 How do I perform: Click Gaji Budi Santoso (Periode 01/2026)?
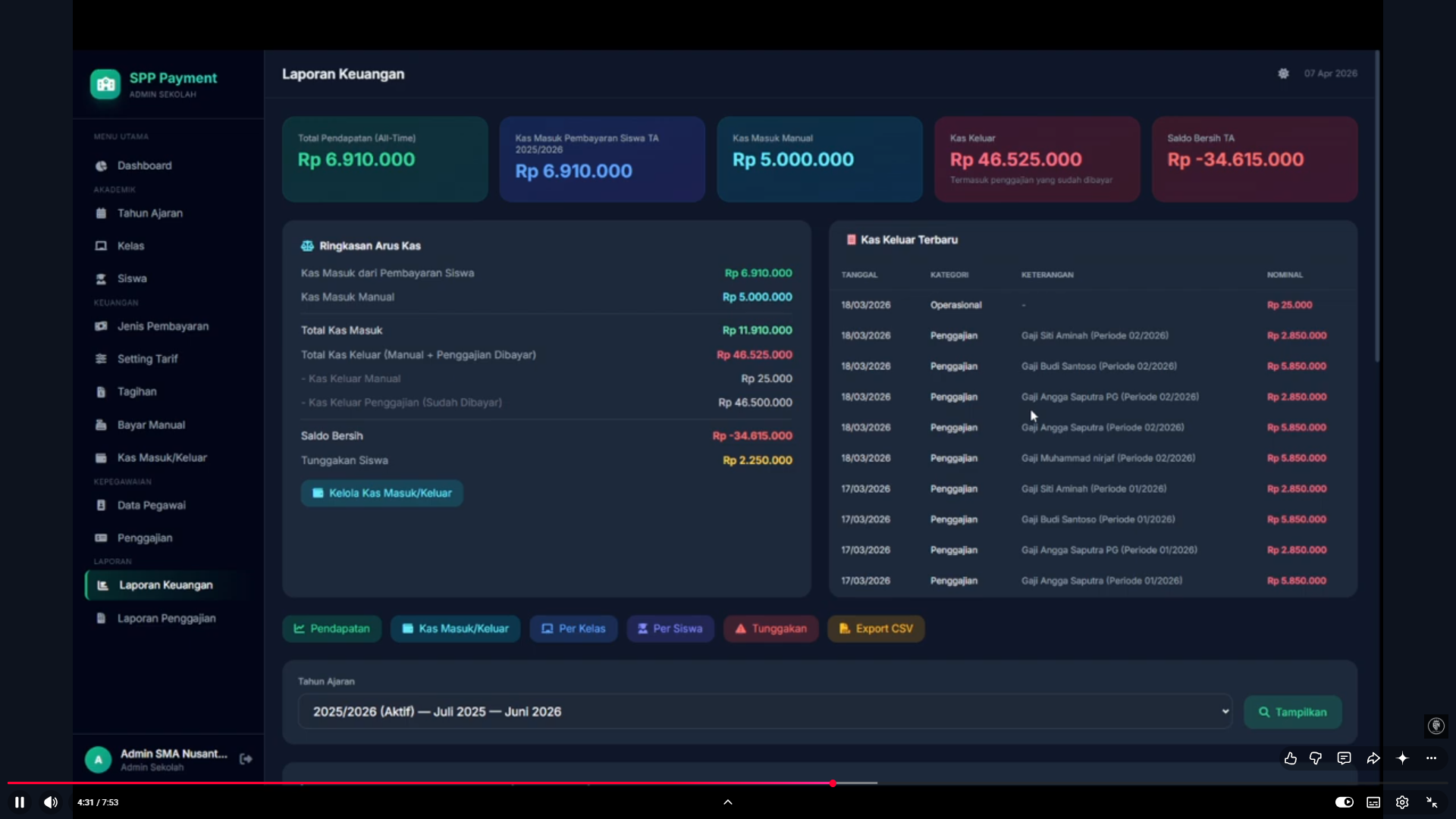click(x=1097, y=519)
